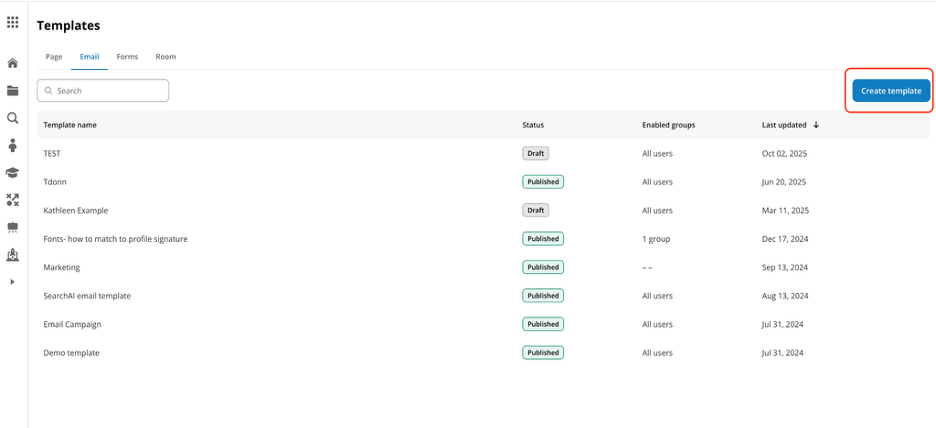Open the person icon in the sidebar
The height and width of the screenshot is (428, 936).
pos(13,145)
